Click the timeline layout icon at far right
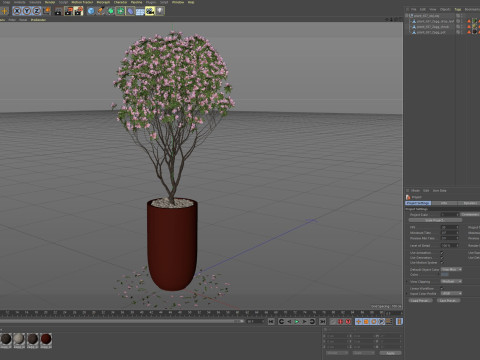Viewport: 480px width, 360px height. tap(399, 322)
